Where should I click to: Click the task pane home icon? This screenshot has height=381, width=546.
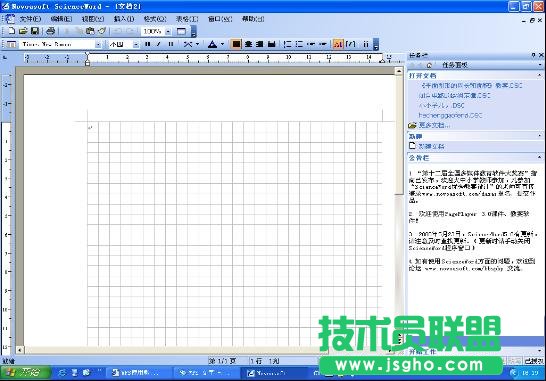(x=429, y=65)
